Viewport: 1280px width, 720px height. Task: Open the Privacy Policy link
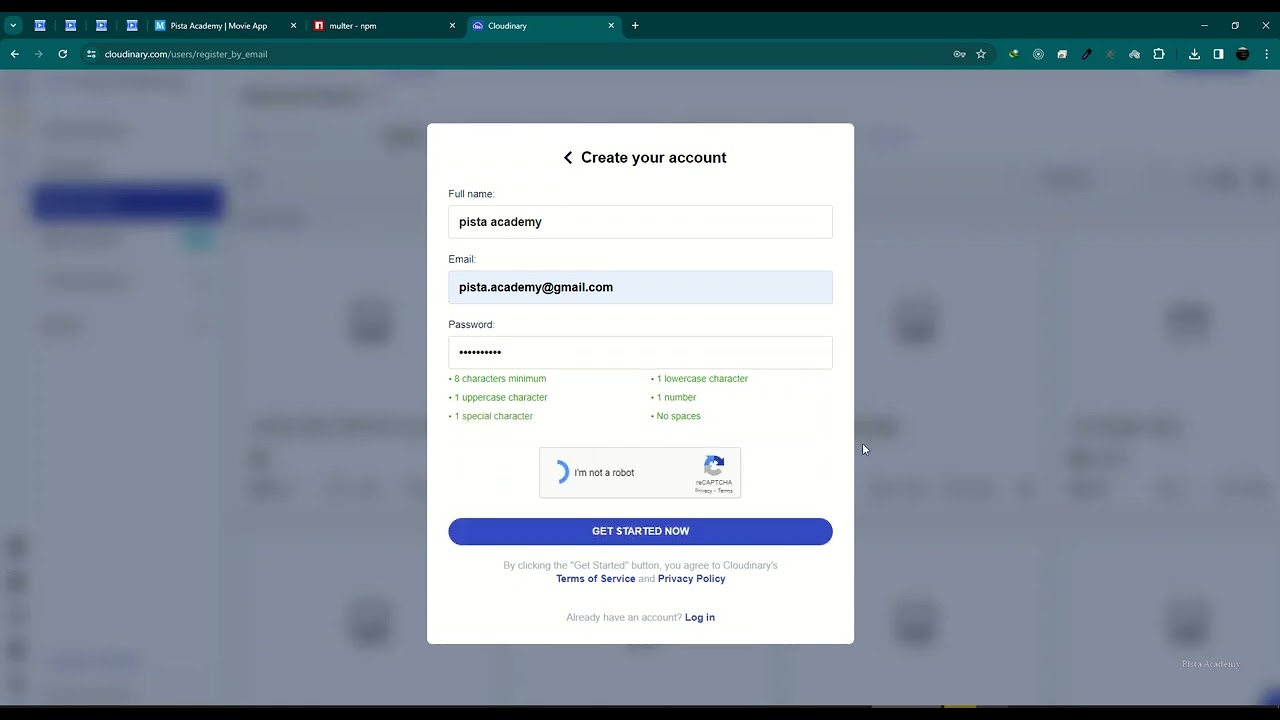pos(692,579)
